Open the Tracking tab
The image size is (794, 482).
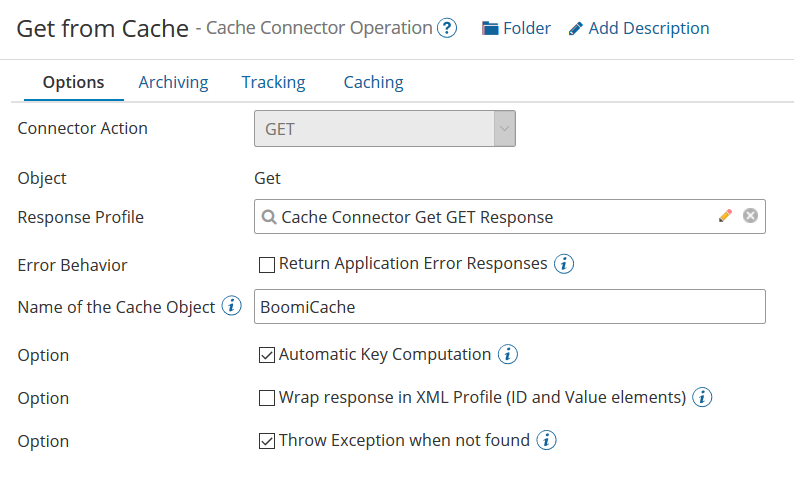(273, 82)
